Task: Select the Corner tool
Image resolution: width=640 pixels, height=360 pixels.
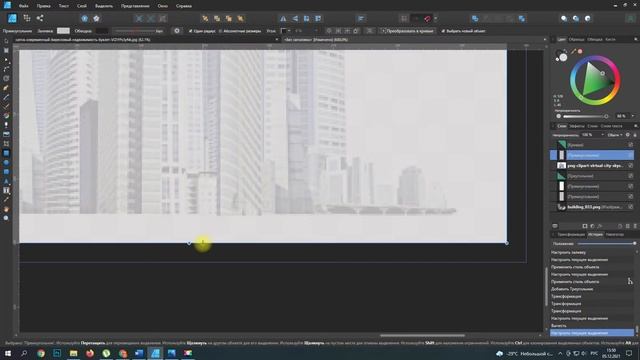Action: (x=6, y=69)
